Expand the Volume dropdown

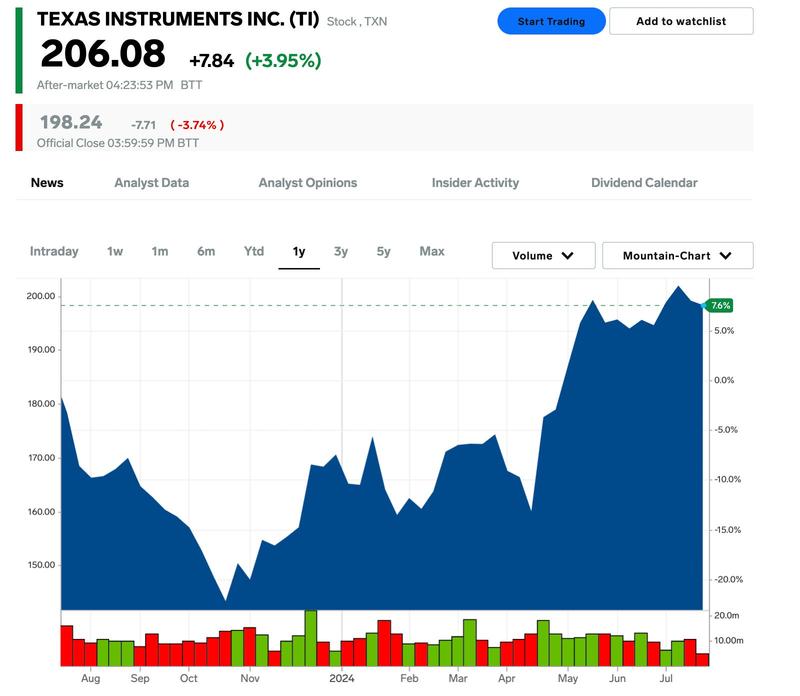coord(543,256)
